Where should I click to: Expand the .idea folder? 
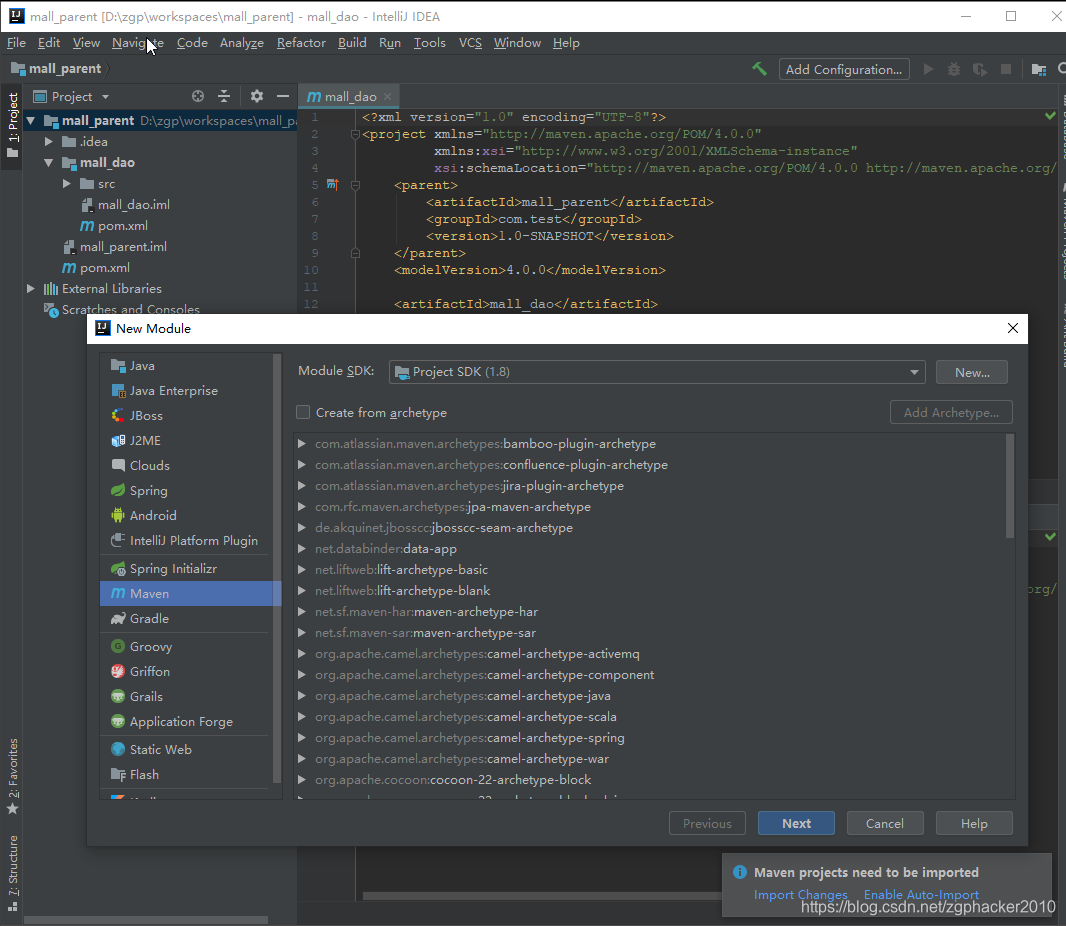[x=49, y=142]
